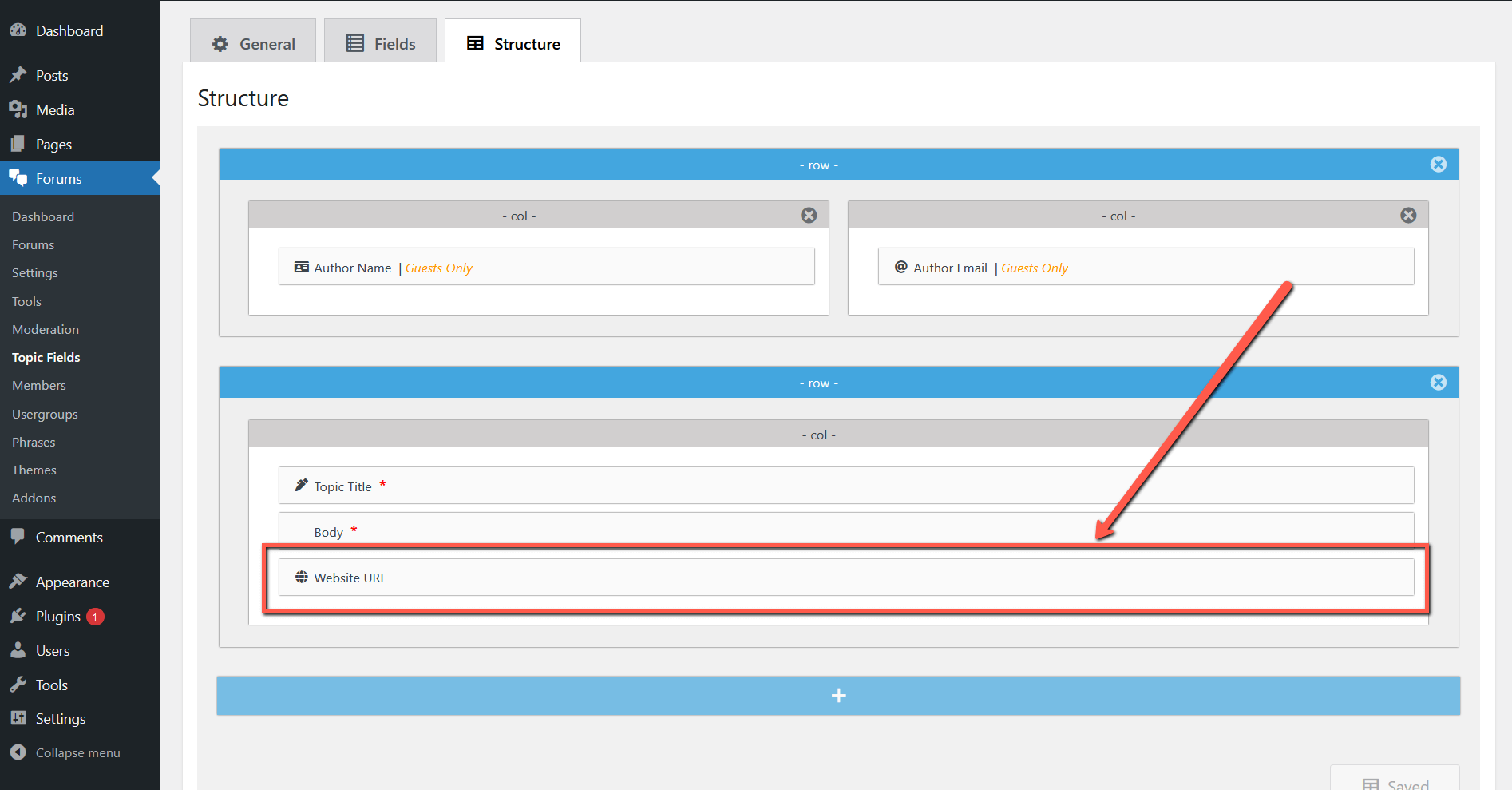Open Moderation in the Forums submenu
1512x790 pixels.
point(46,329)
